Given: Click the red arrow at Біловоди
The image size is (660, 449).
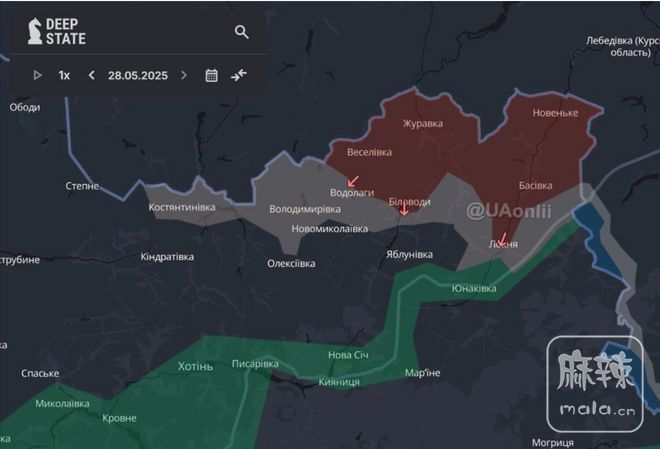Looking at the screenshot, I should point(404,210).
